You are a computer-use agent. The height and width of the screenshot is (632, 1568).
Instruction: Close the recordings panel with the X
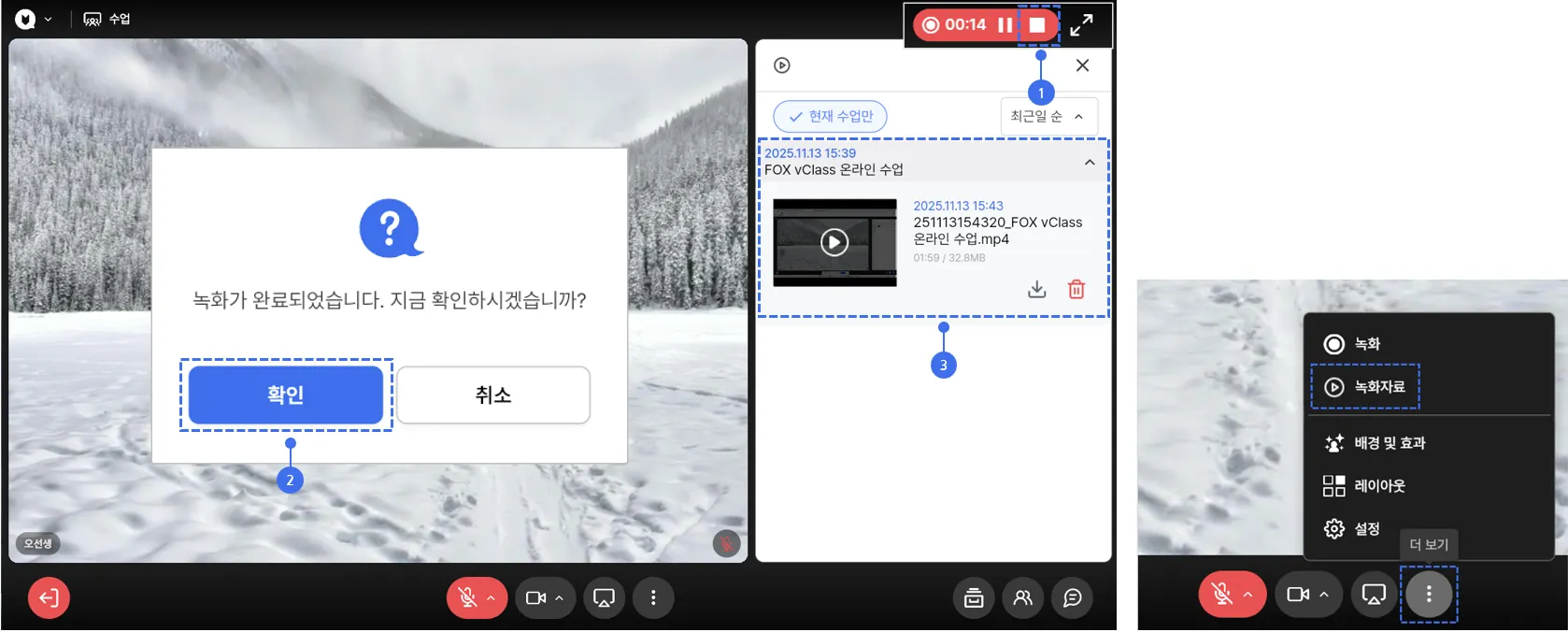1082,65
